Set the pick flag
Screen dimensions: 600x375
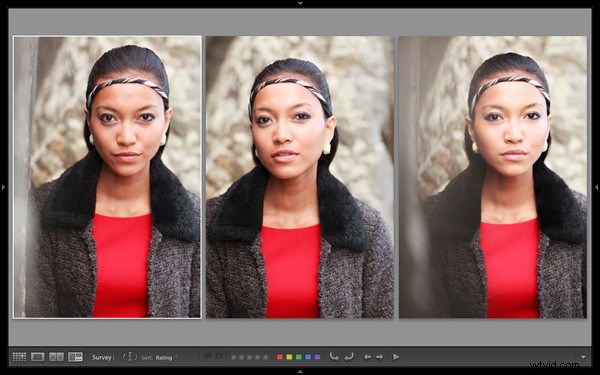tap(208, 357)
